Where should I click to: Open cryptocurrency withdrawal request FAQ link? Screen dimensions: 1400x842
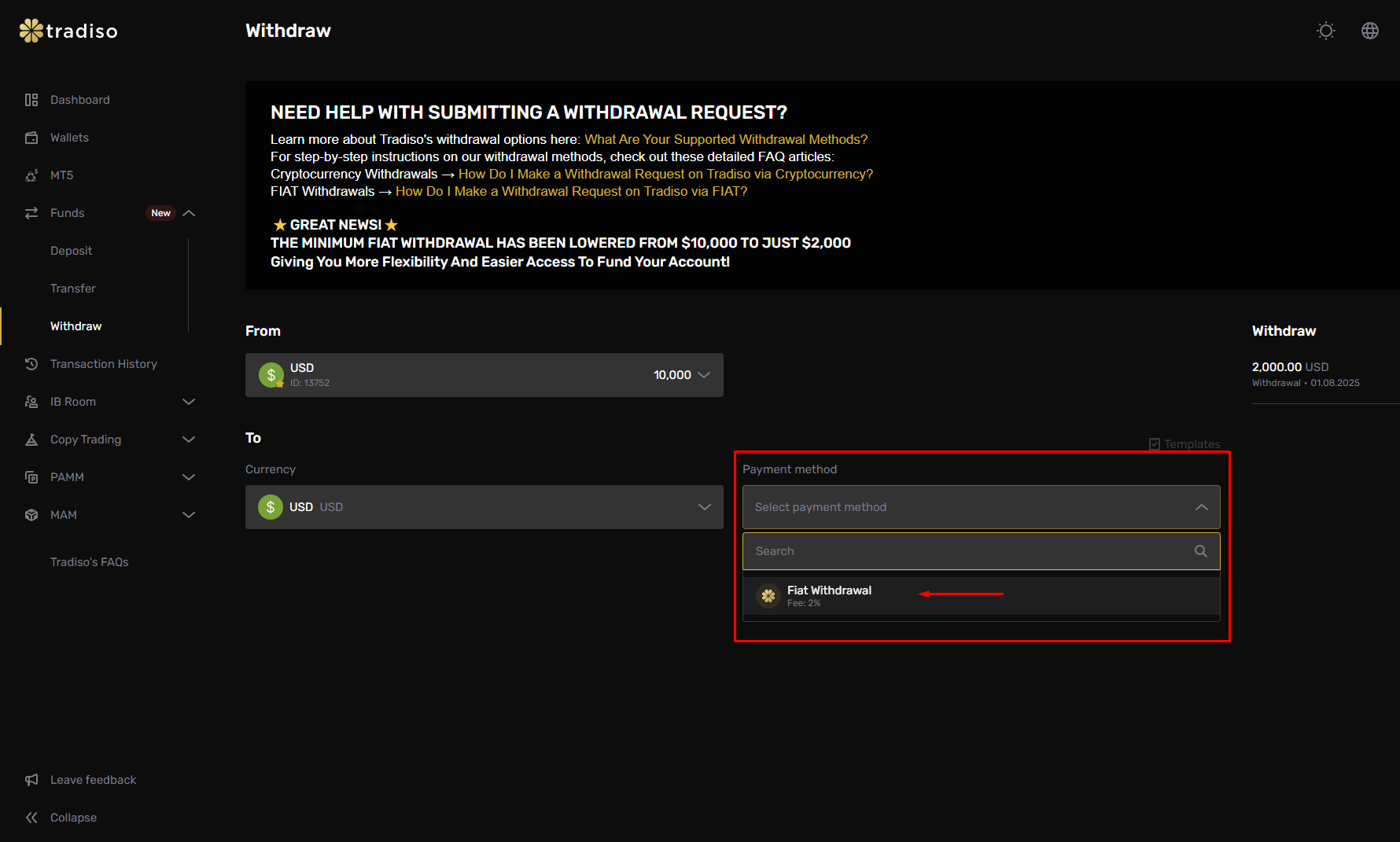[666, 174]
